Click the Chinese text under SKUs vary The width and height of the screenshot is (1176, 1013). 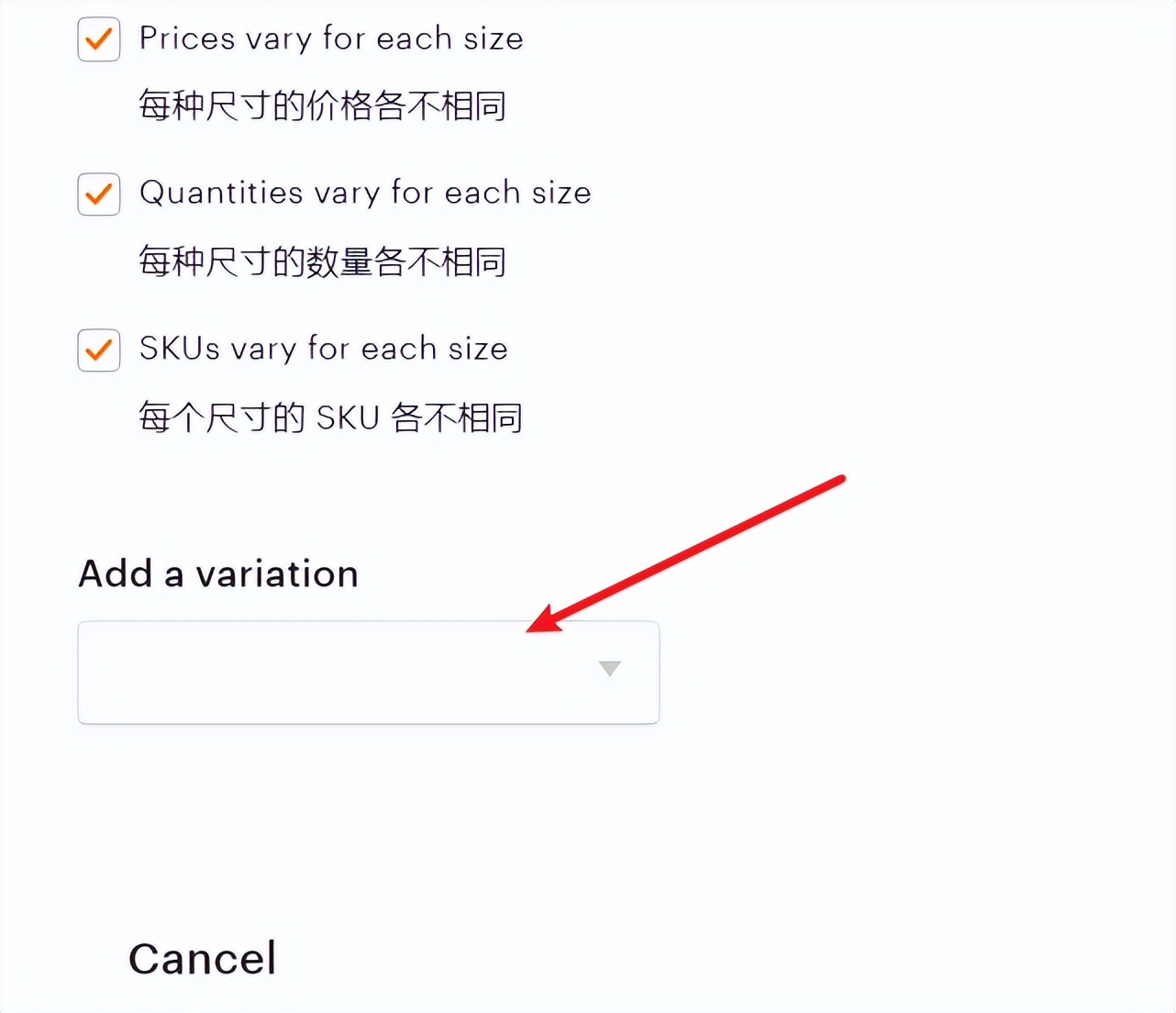coord(329,417)
